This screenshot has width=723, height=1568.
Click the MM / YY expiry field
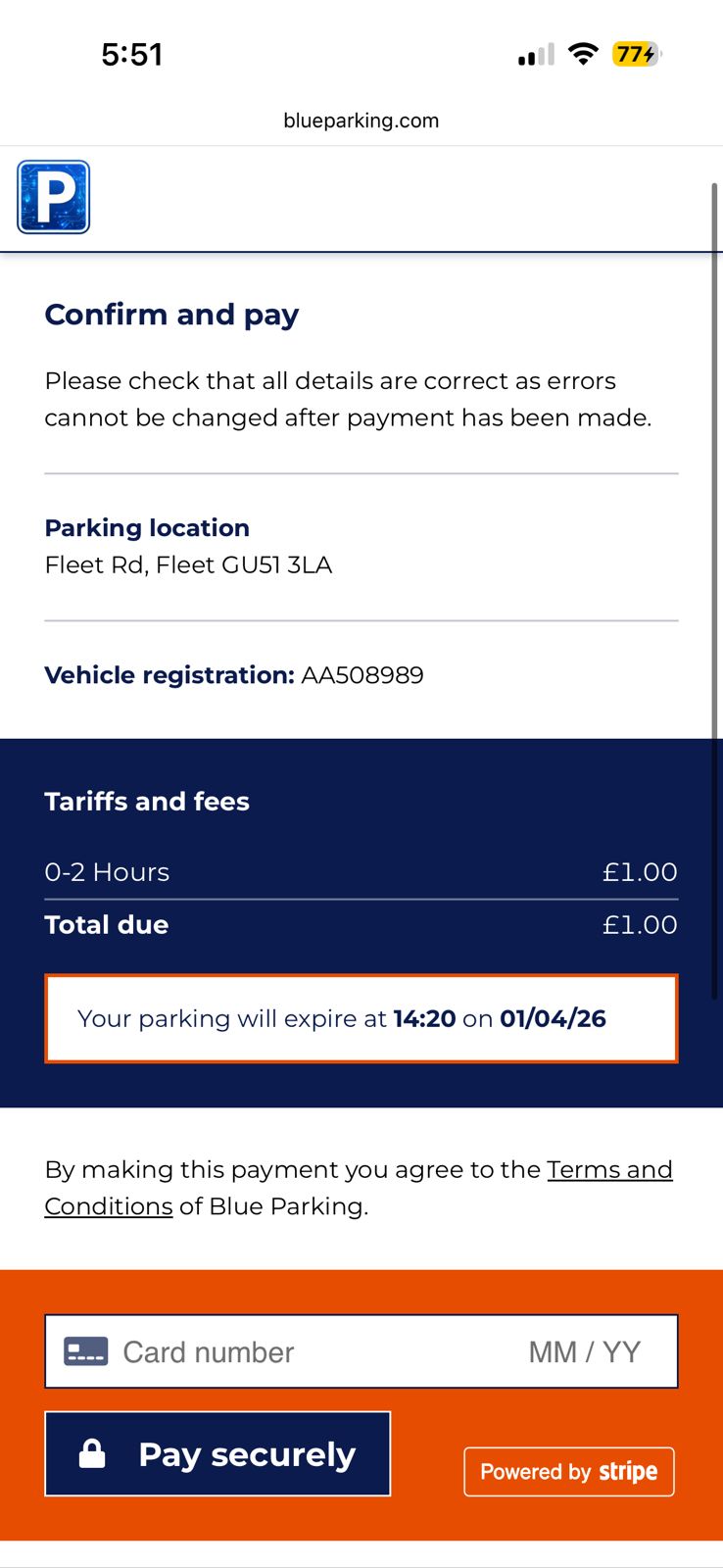click(584, 1351)
